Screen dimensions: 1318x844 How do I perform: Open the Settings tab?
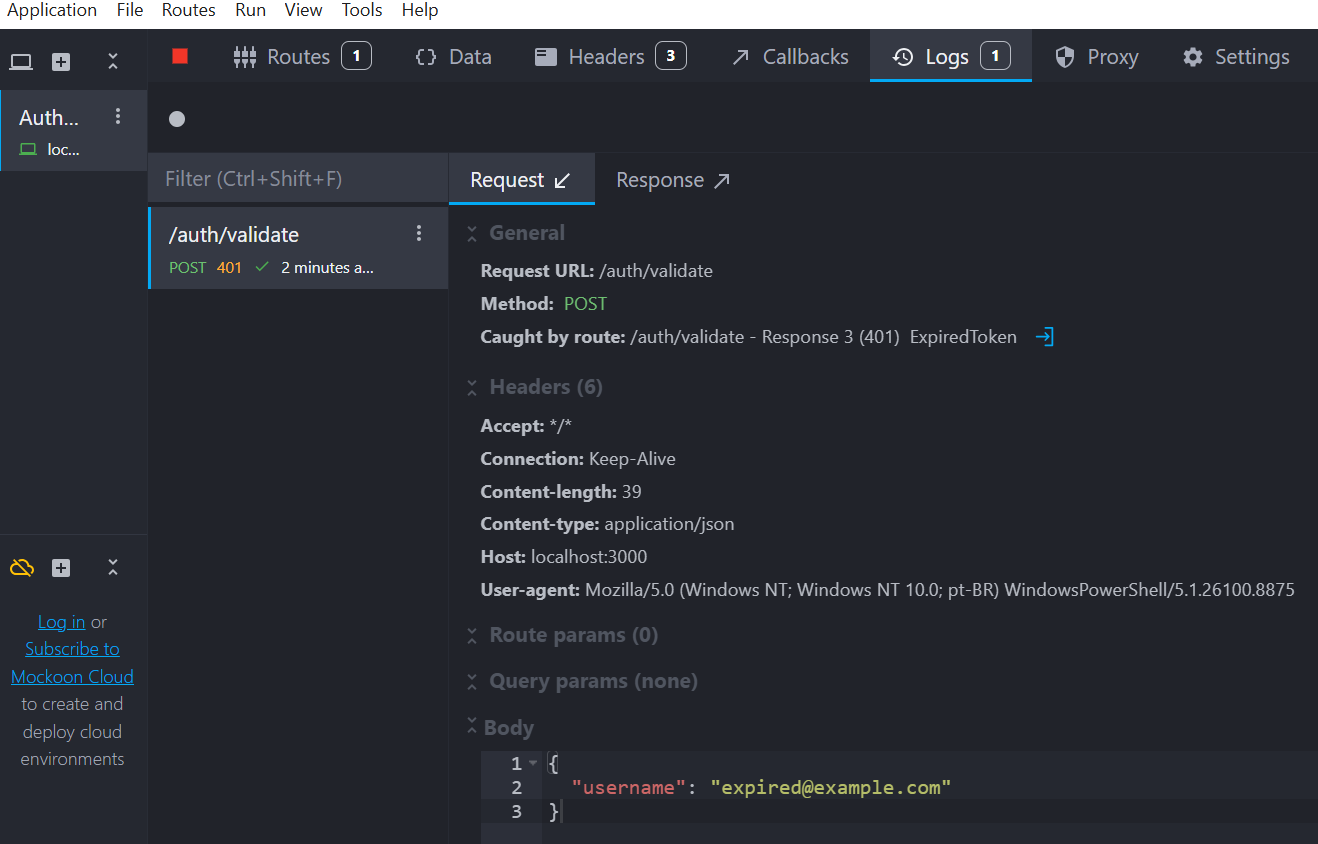pos(1236,56)
